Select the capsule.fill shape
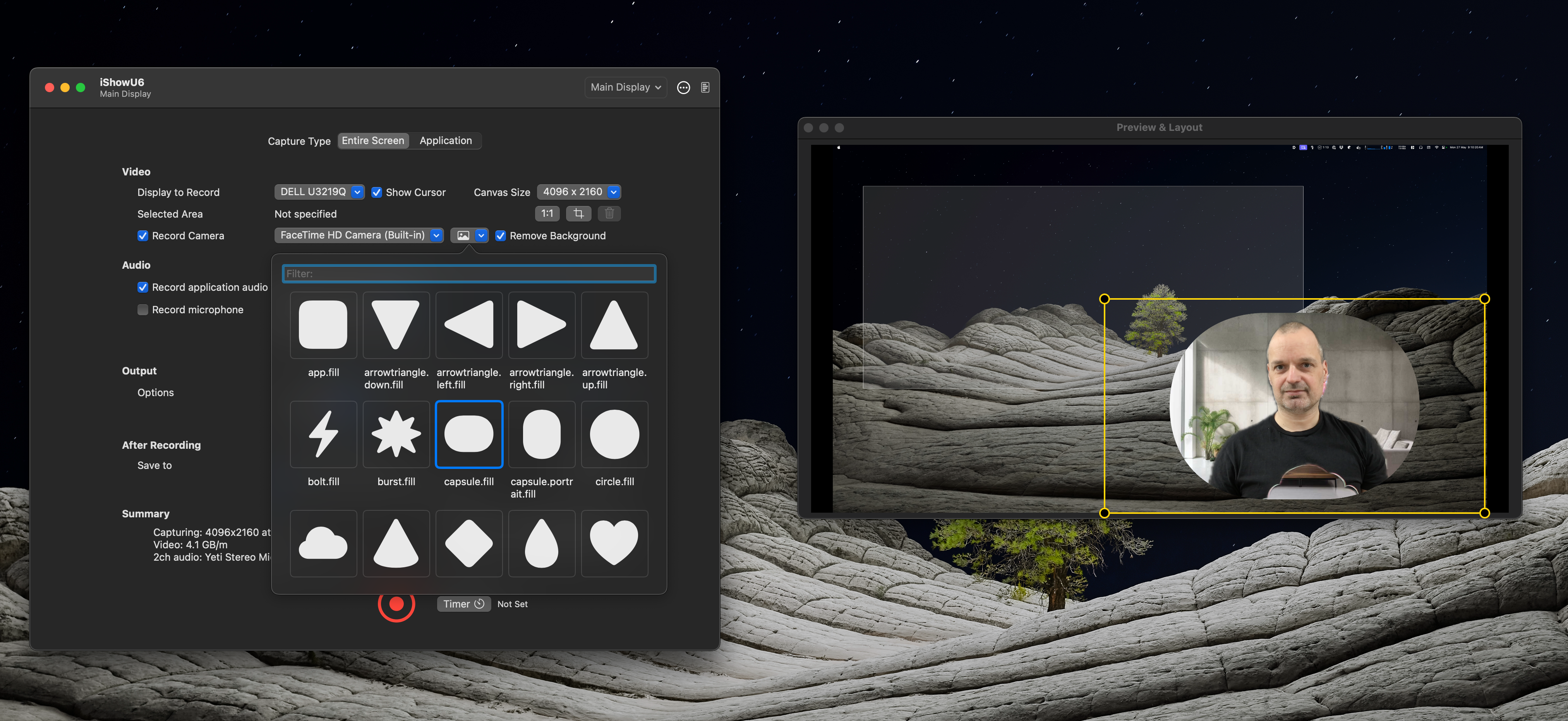Image resolution: width=1568 pixels, height=721 pixels. (x=469, y=434)
